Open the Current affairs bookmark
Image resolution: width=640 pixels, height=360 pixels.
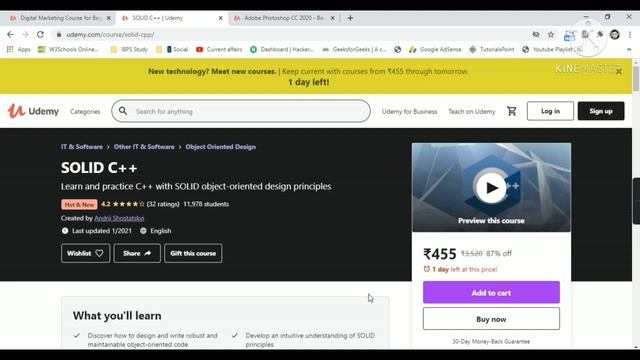[219, 49]
